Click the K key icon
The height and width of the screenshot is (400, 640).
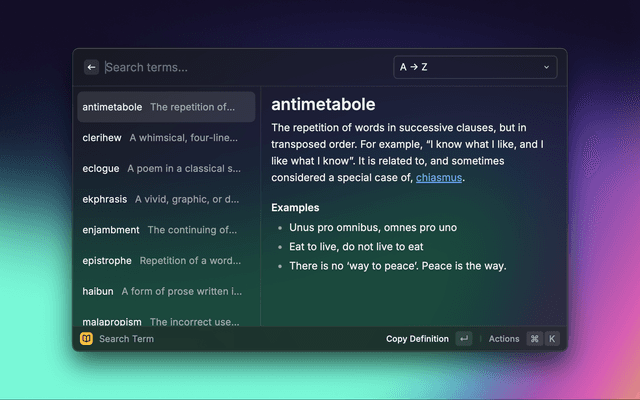tap(552, 339)
